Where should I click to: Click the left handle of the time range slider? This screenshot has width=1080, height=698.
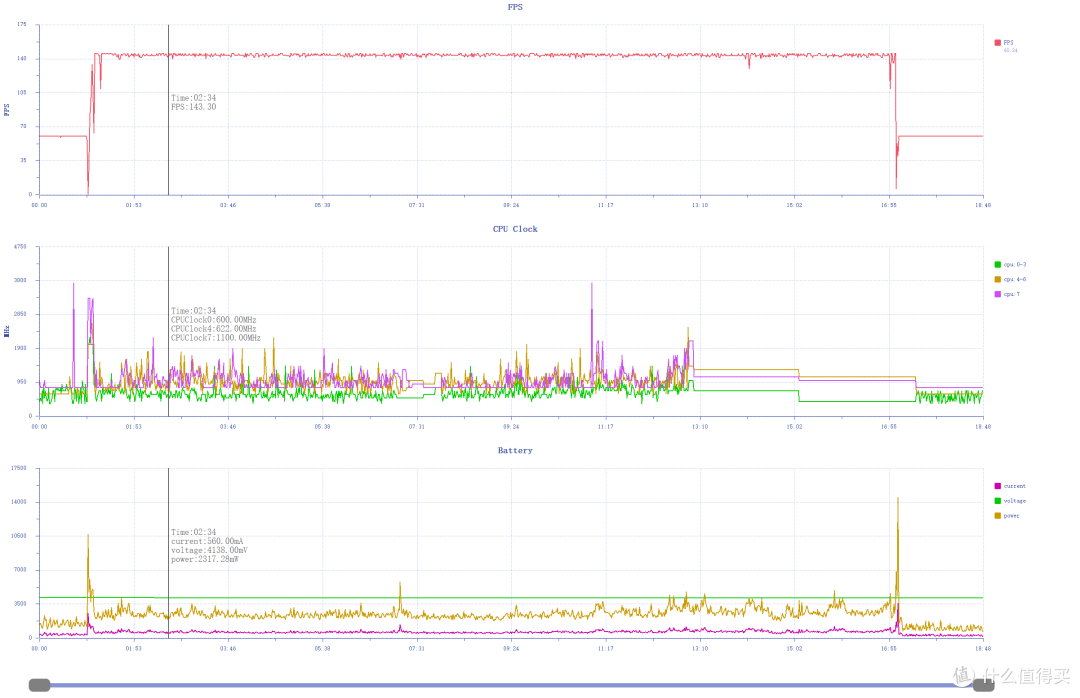39,685
